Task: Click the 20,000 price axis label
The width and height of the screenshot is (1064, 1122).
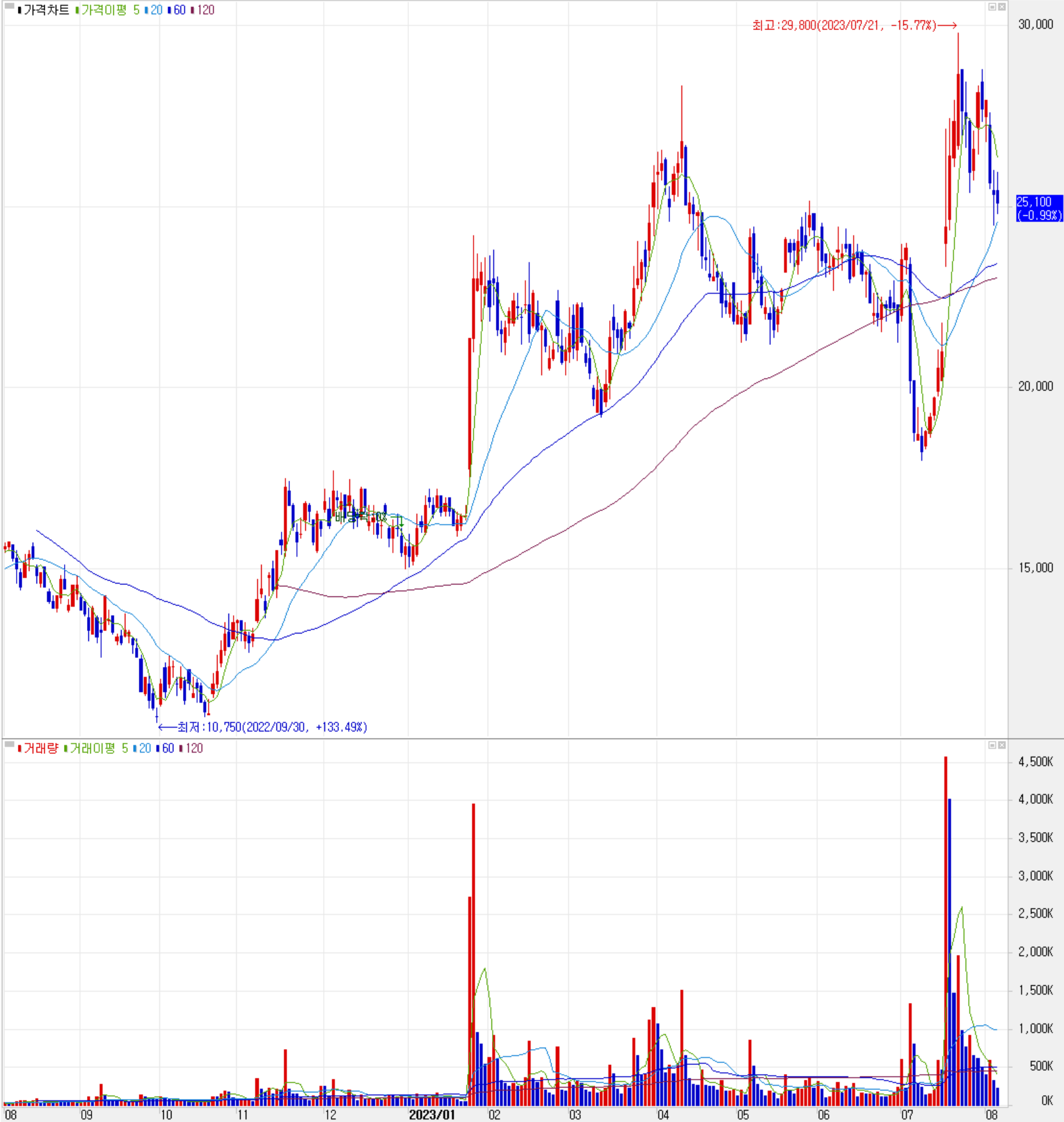Action: pos(1035,387)
